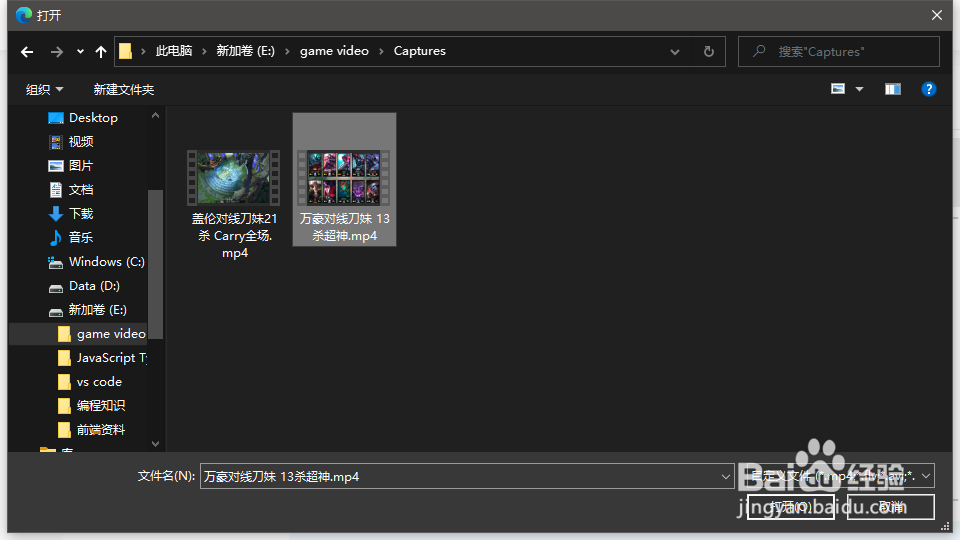The height and width of the screenshot is (540, 960).
Task: Click the 下载 blue arrow icon
Action: click(56, 214)
